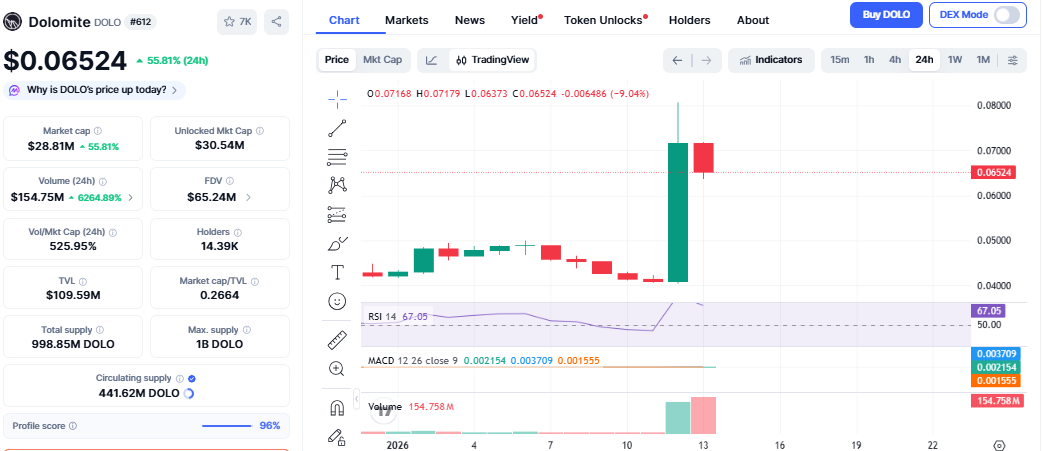The height and width of the screenshot is (451, 1042).
Task: Click the Max. supply info icon
Action: click(247, 329)
